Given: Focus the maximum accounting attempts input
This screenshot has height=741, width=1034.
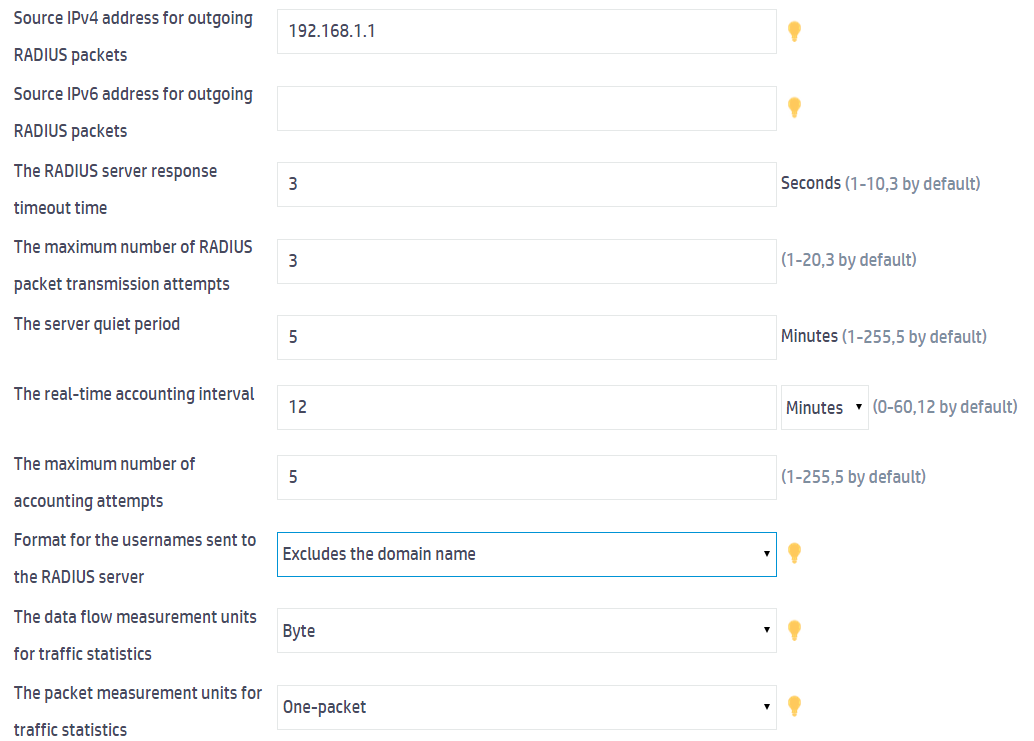Looking at the screenshot, I should [526, 477].
